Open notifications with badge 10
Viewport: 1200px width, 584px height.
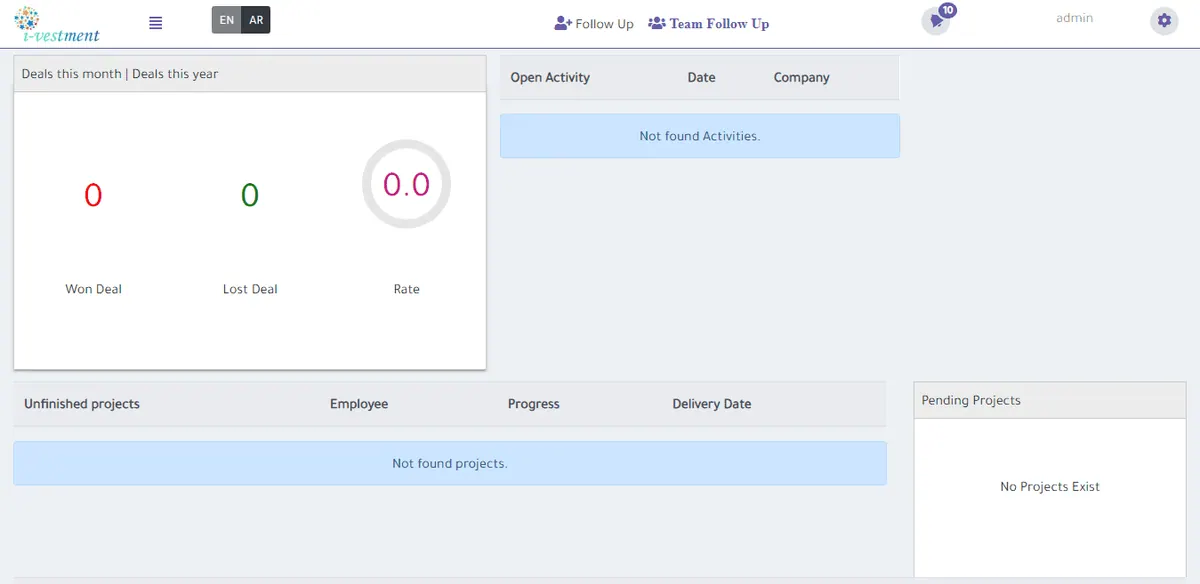pyautogui.click(x=937, y=20)
